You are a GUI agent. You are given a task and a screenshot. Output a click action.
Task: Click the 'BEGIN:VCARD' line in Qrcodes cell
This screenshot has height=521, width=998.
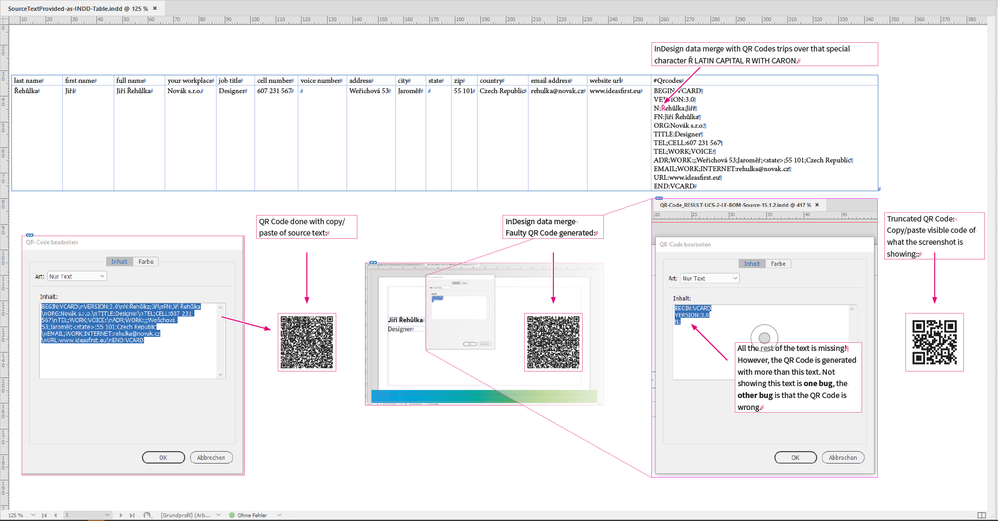point(677,91)
